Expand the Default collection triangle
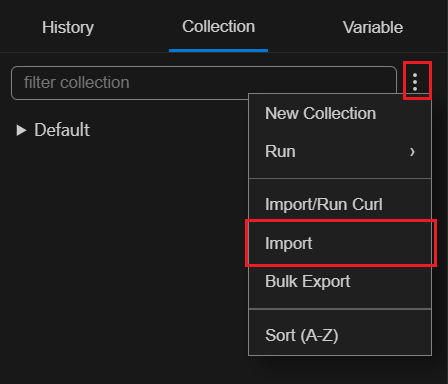 pos(21,130)
